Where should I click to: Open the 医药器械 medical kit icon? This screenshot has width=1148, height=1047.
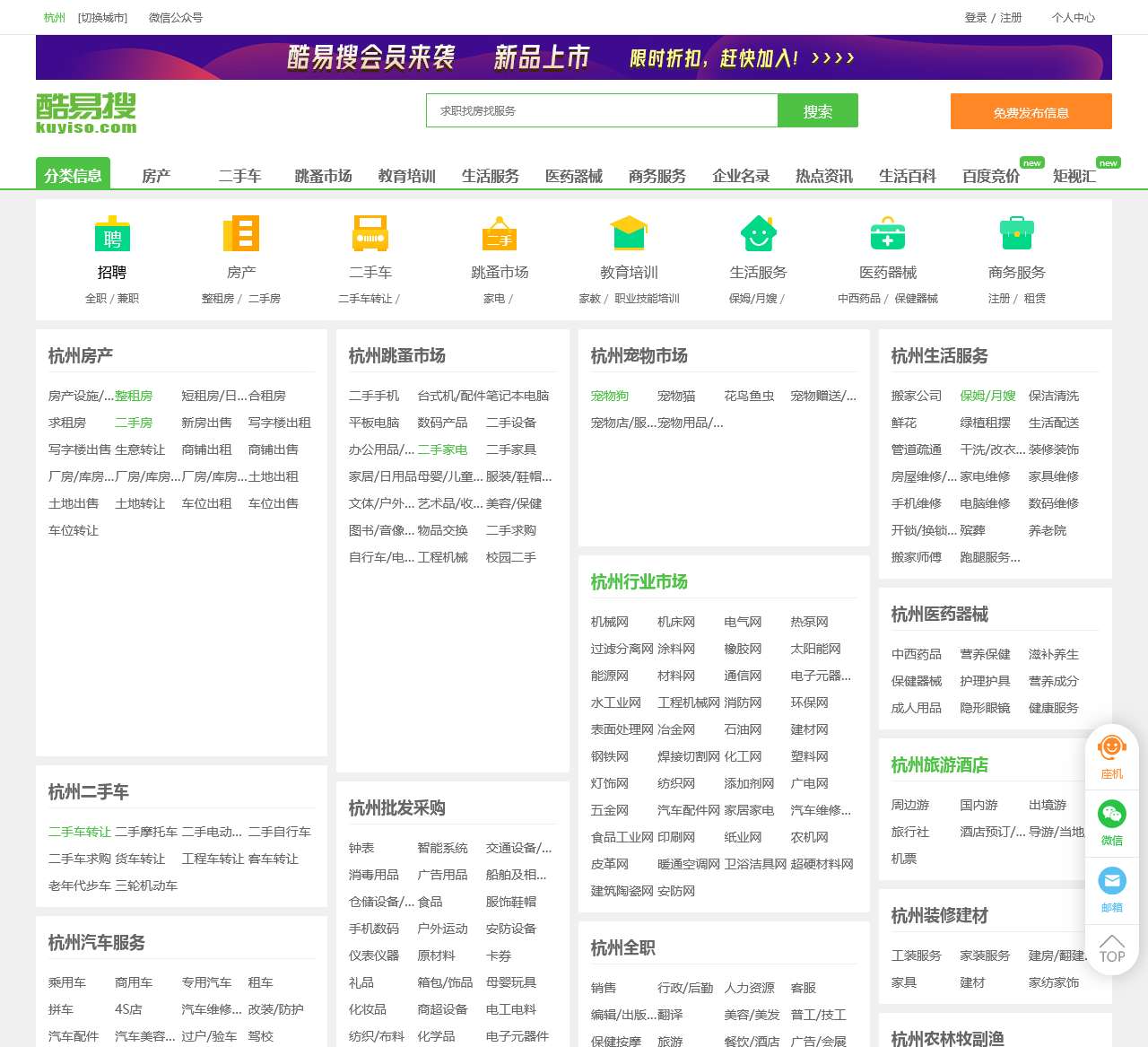[887, 234]
